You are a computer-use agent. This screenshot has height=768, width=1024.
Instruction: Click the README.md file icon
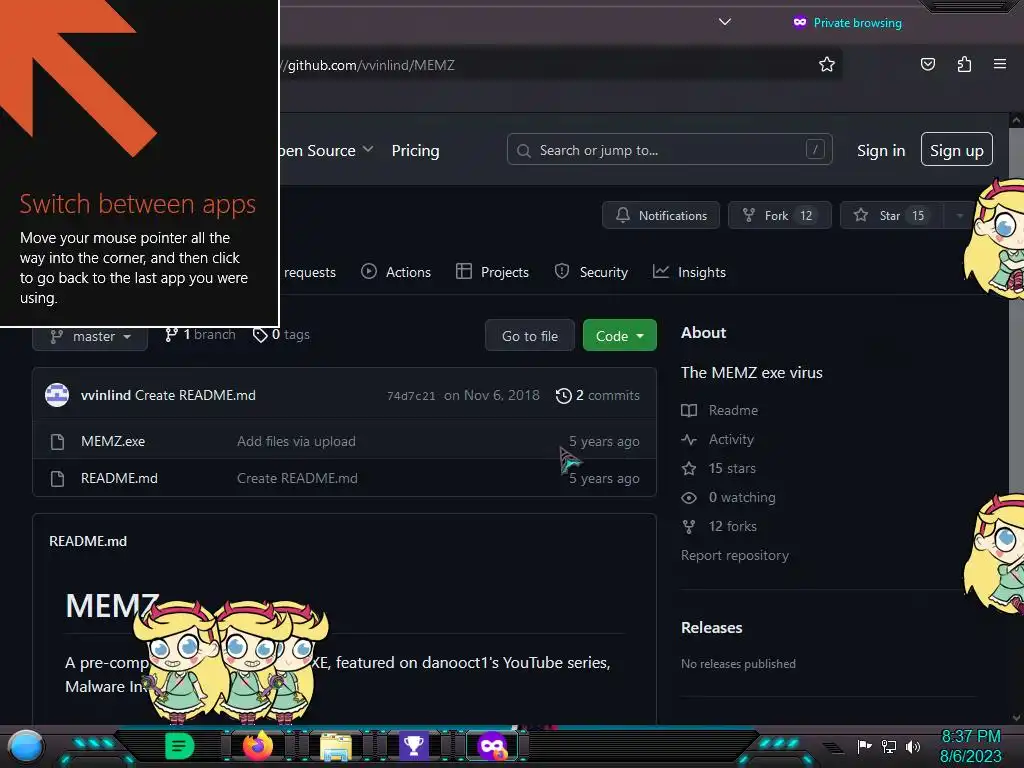pyautogui.click(x=57, y=479)
